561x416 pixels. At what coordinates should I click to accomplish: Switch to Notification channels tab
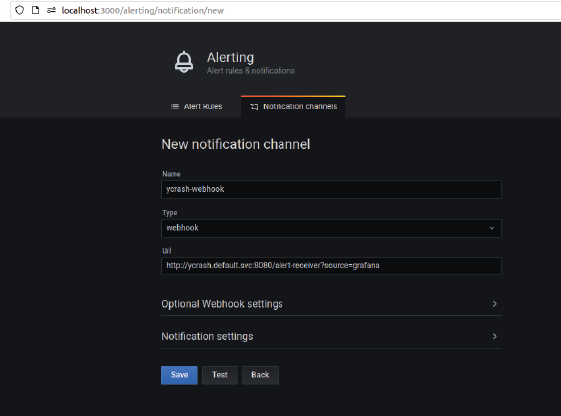[x=293, y=106]
